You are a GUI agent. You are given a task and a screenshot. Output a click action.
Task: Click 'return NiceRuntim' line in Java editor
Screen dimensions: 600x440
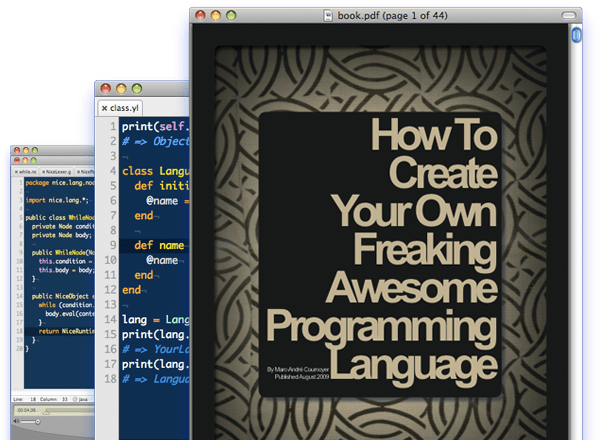66,331
